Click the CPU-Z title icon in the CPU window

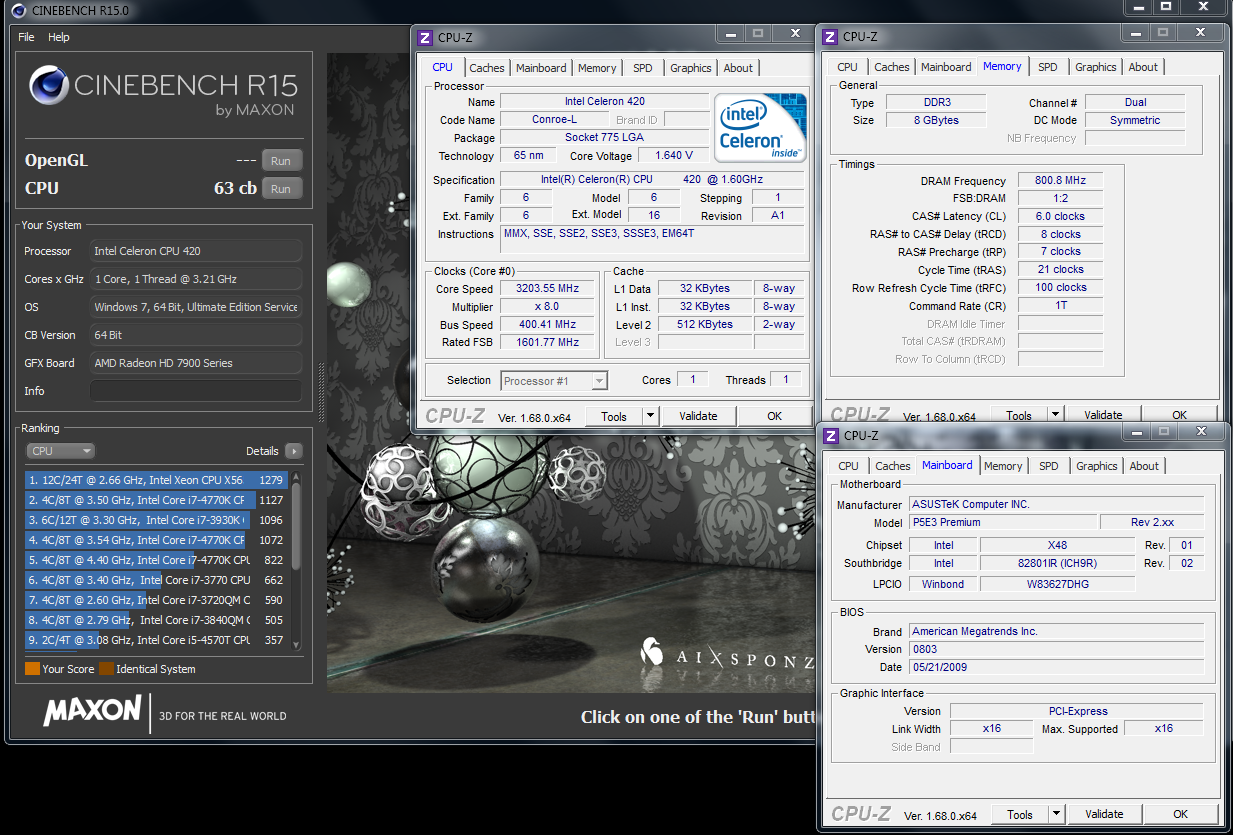click(x=425, y=38)
